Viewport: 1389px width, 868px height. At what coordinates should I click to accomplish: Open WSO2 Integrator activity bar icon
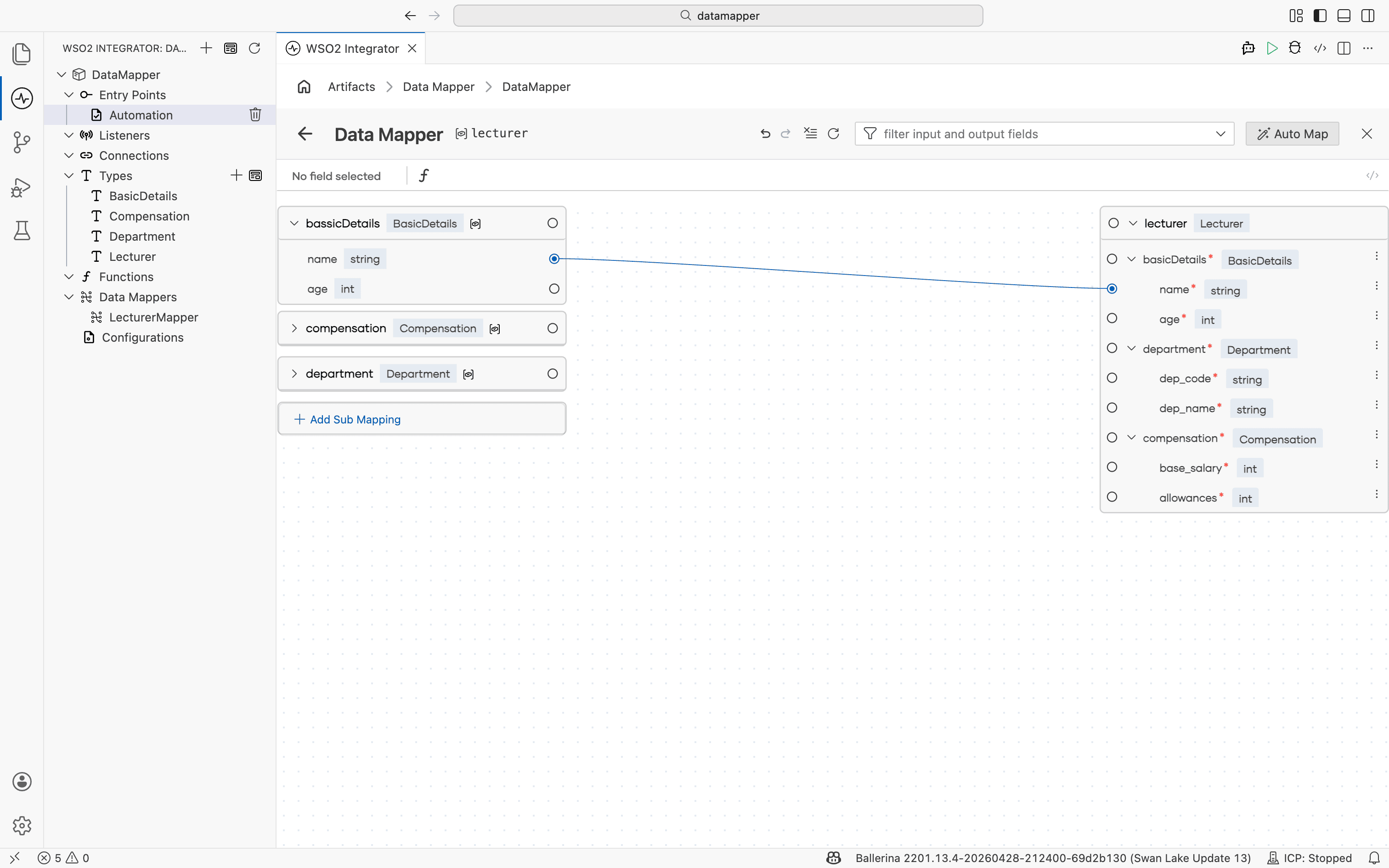coord(22,98)
